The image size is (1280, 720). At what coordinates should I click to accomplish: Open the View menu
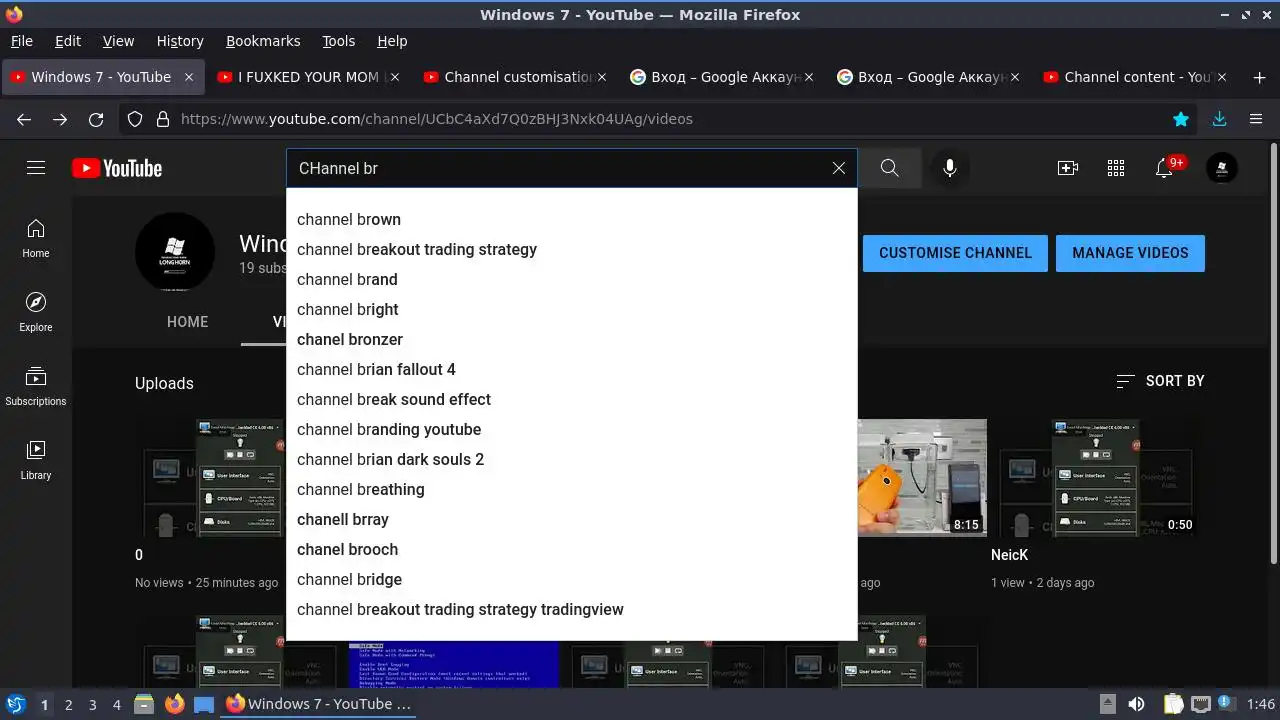click(118, 41)
